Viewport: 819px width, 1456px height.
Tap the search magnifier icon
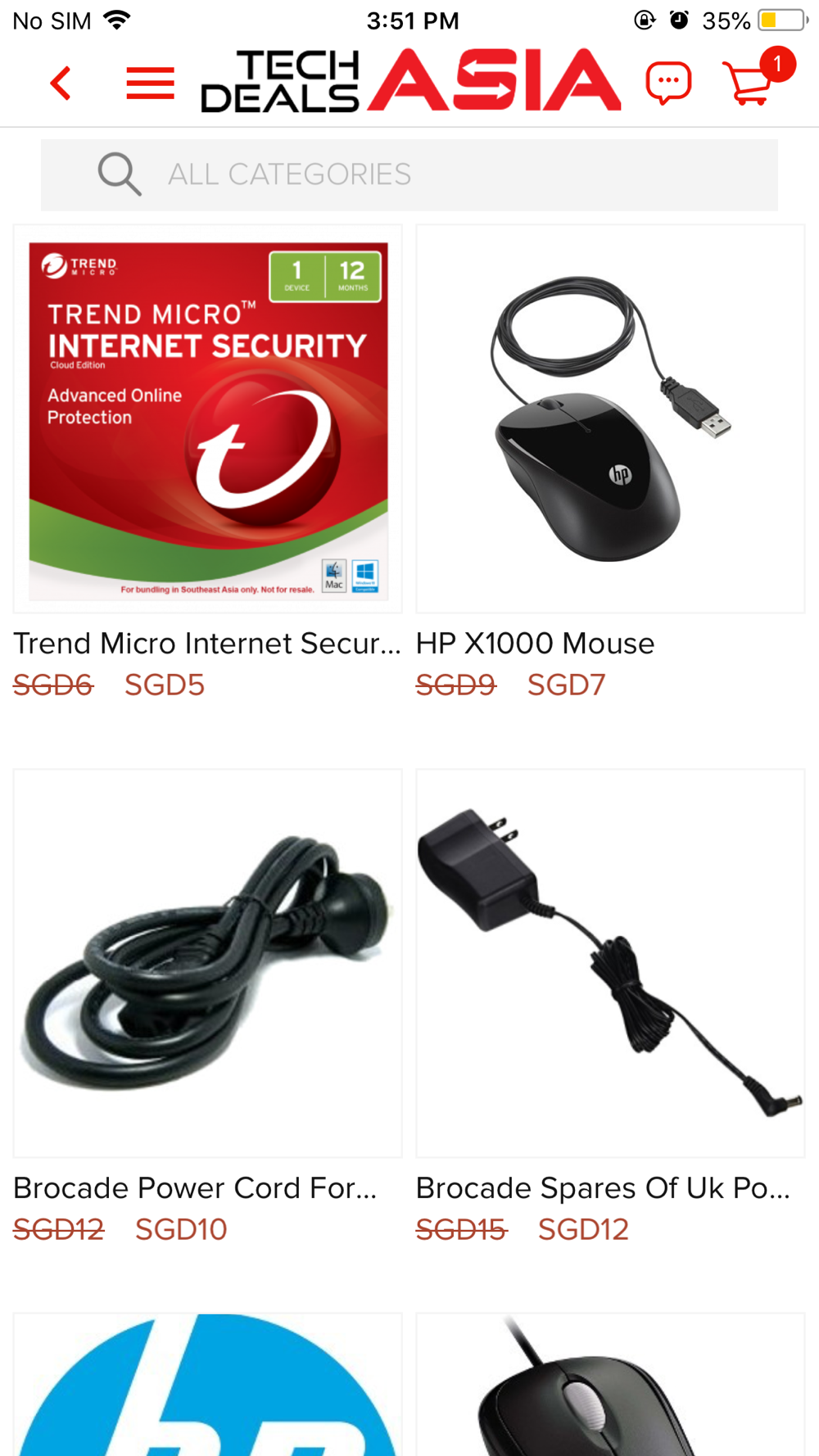coord(120,174)
